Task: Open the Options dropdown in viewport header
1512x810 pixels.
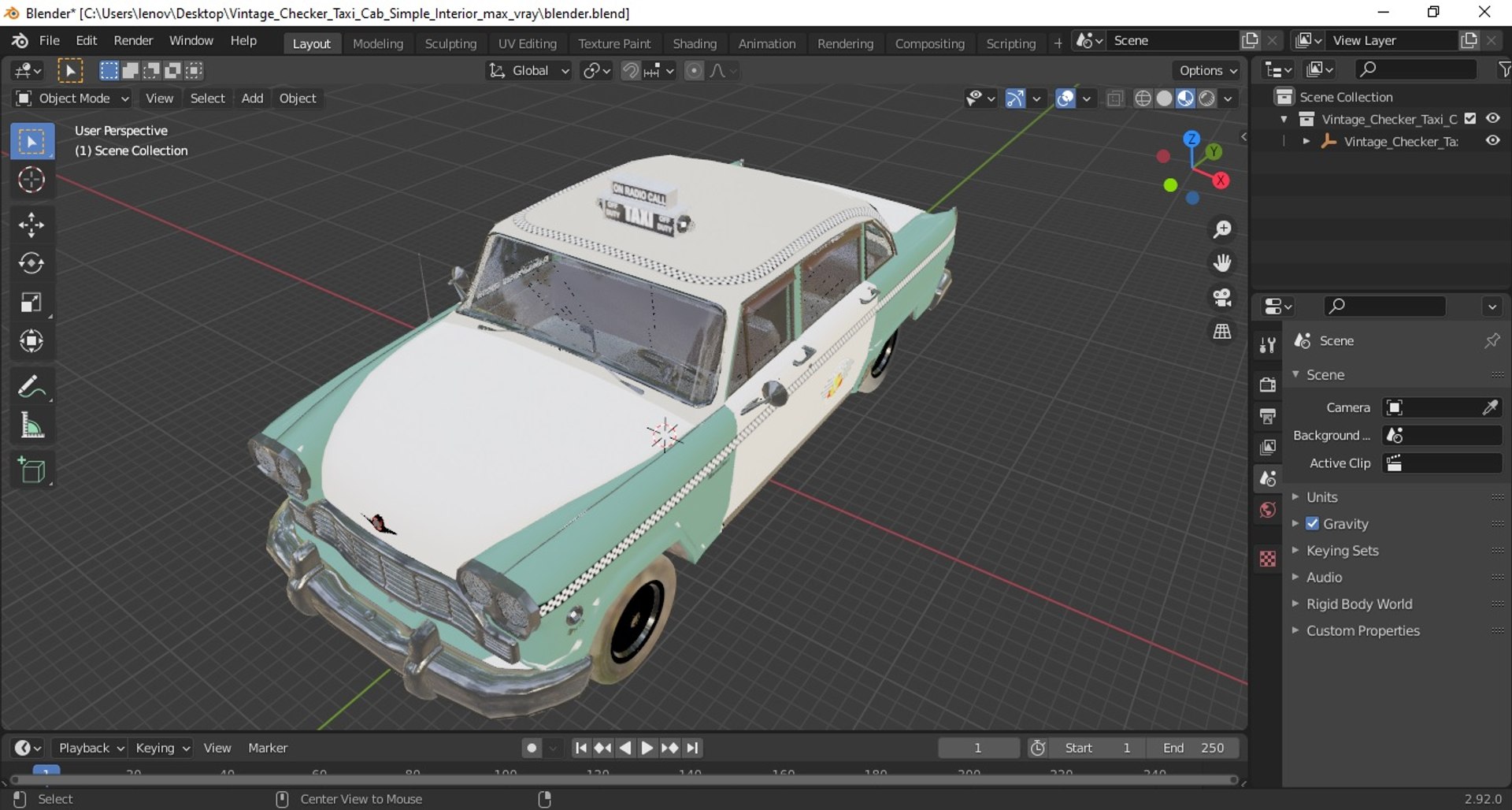Action: coord(1208,71)
